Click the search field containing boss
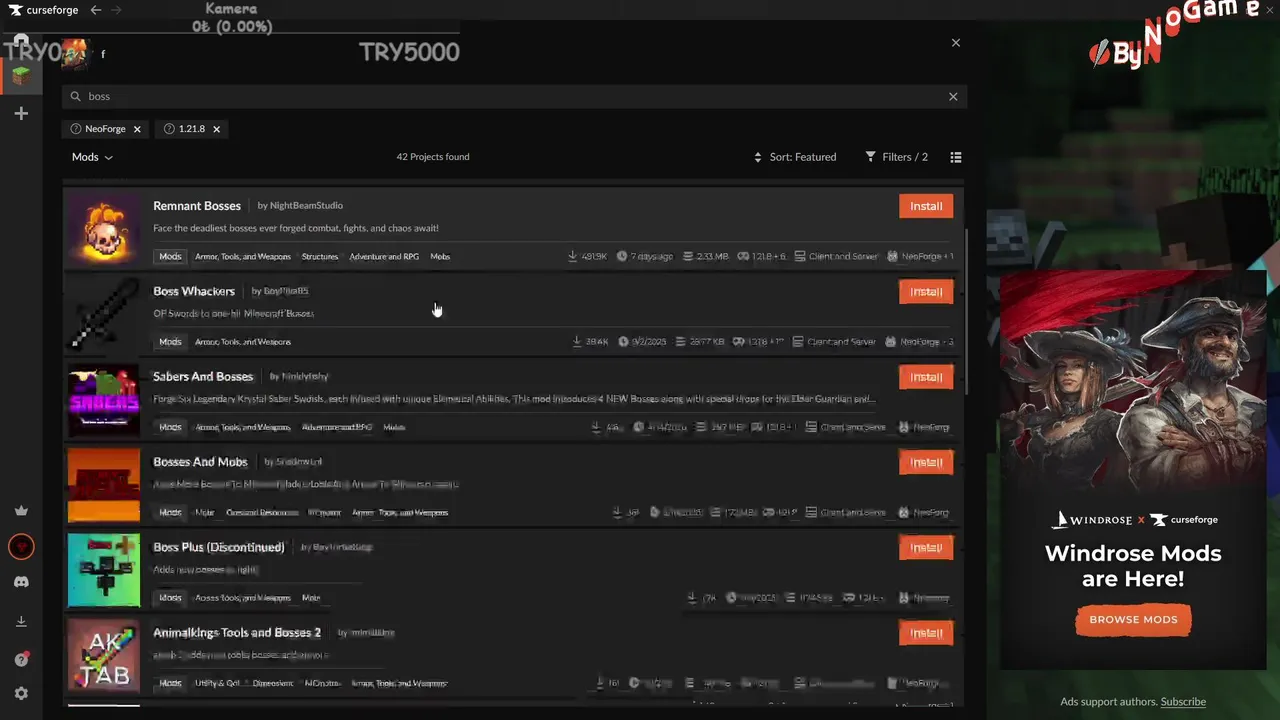 [x=514, y=97]
